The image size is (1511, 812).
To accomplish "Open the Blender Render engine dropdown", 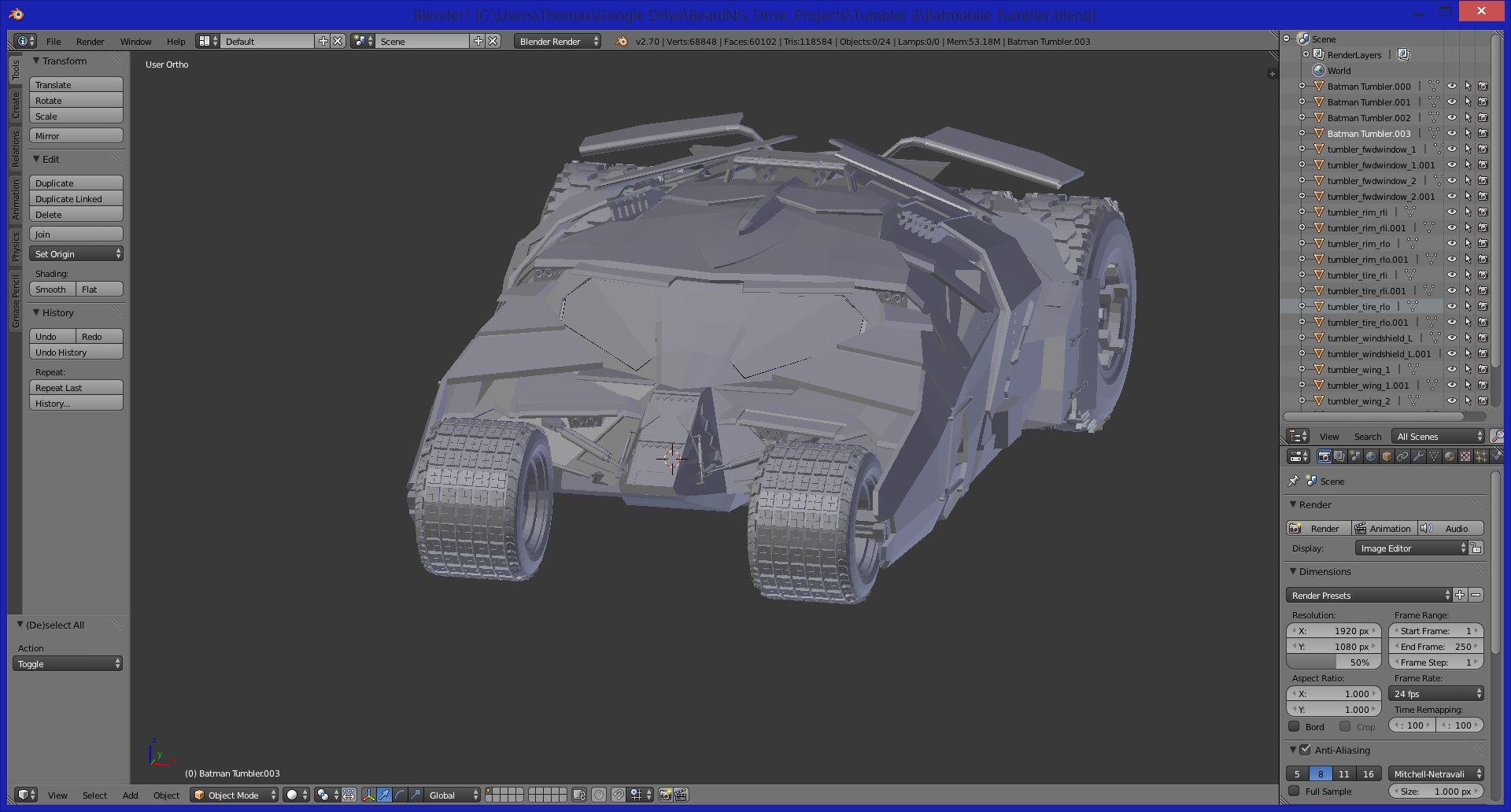I will click(557, 41).
